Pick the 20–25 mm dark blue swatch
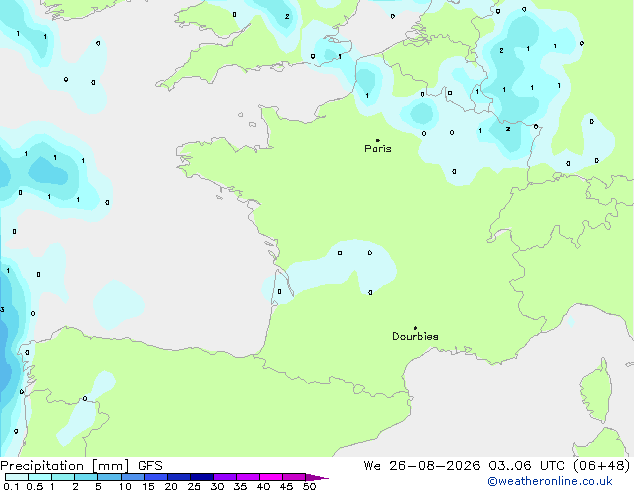 [179, 477]
